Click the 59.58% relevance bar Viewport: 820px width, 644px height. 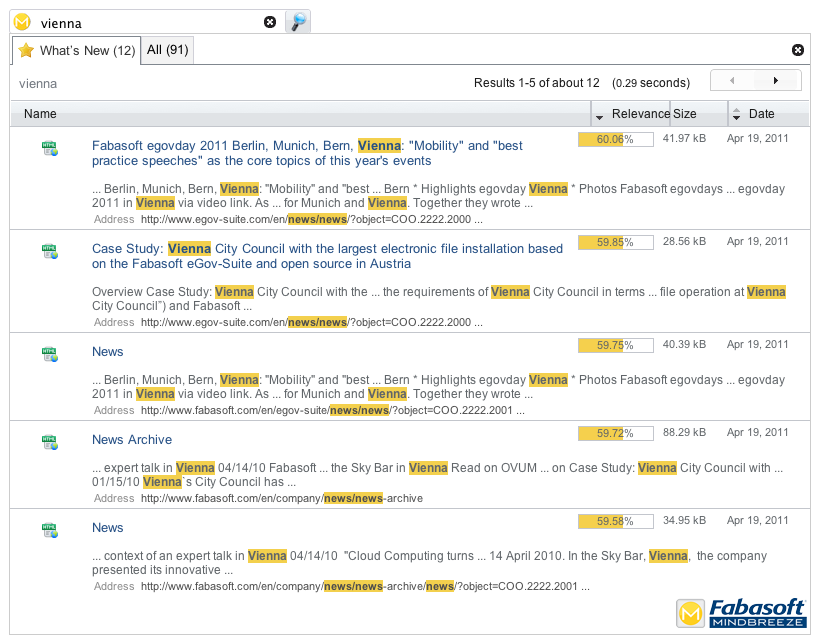tap(616, 522)
